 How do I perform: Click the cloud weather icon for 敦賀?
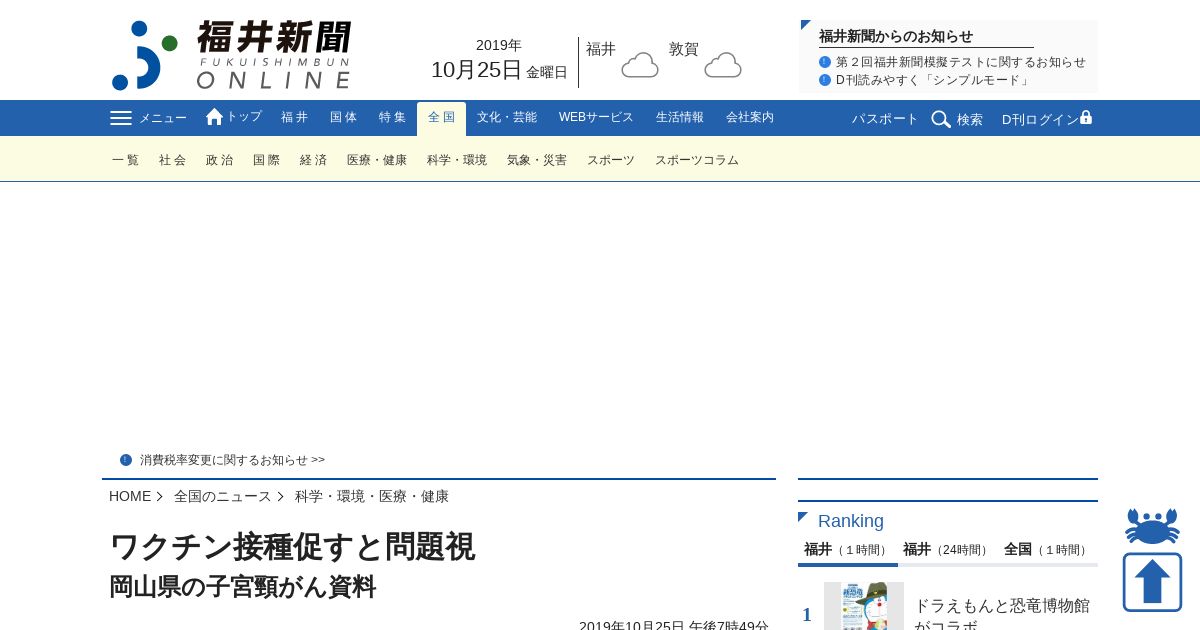point(723,66)
